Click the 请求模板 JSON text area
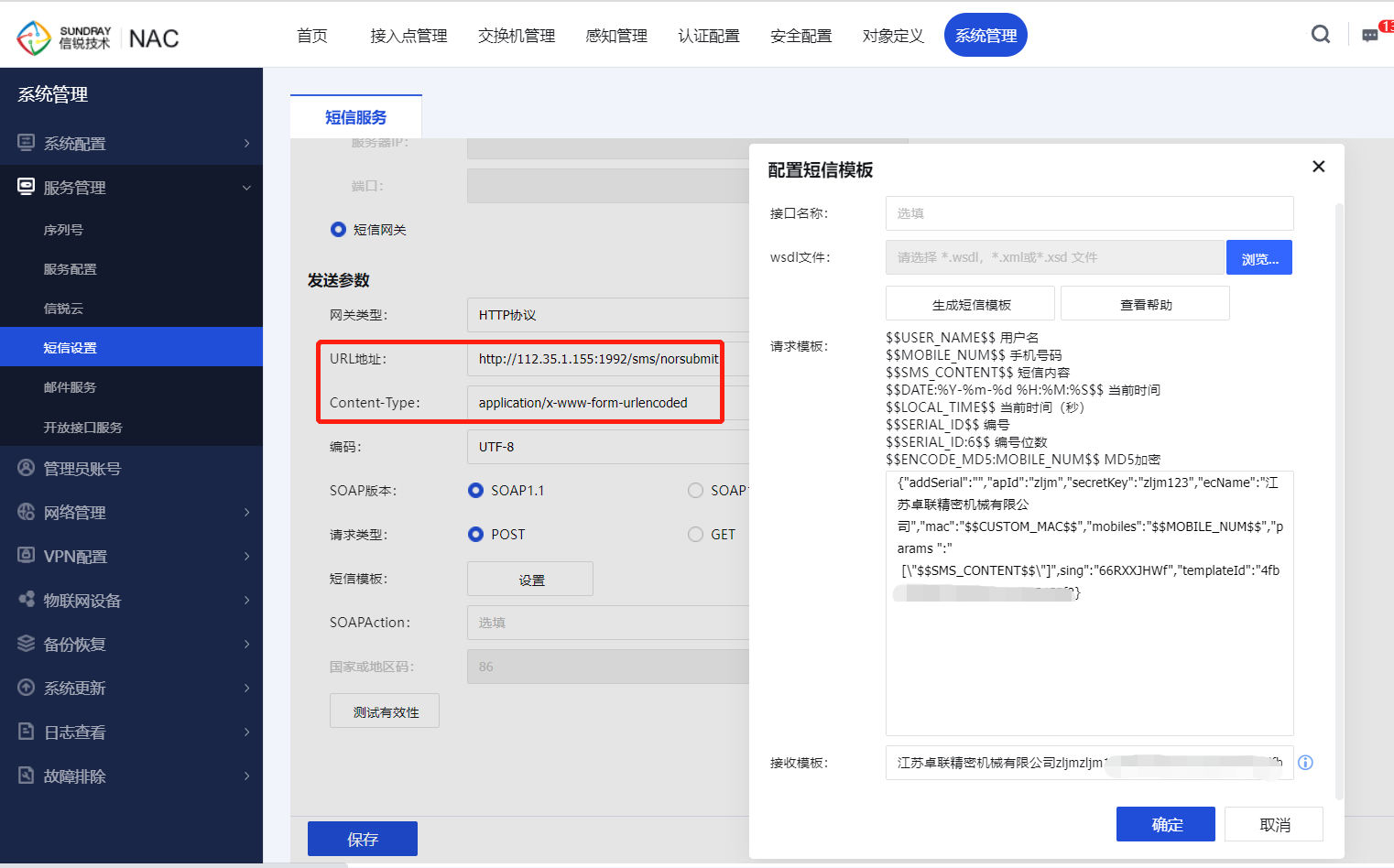 click(x=1090, y=603)
